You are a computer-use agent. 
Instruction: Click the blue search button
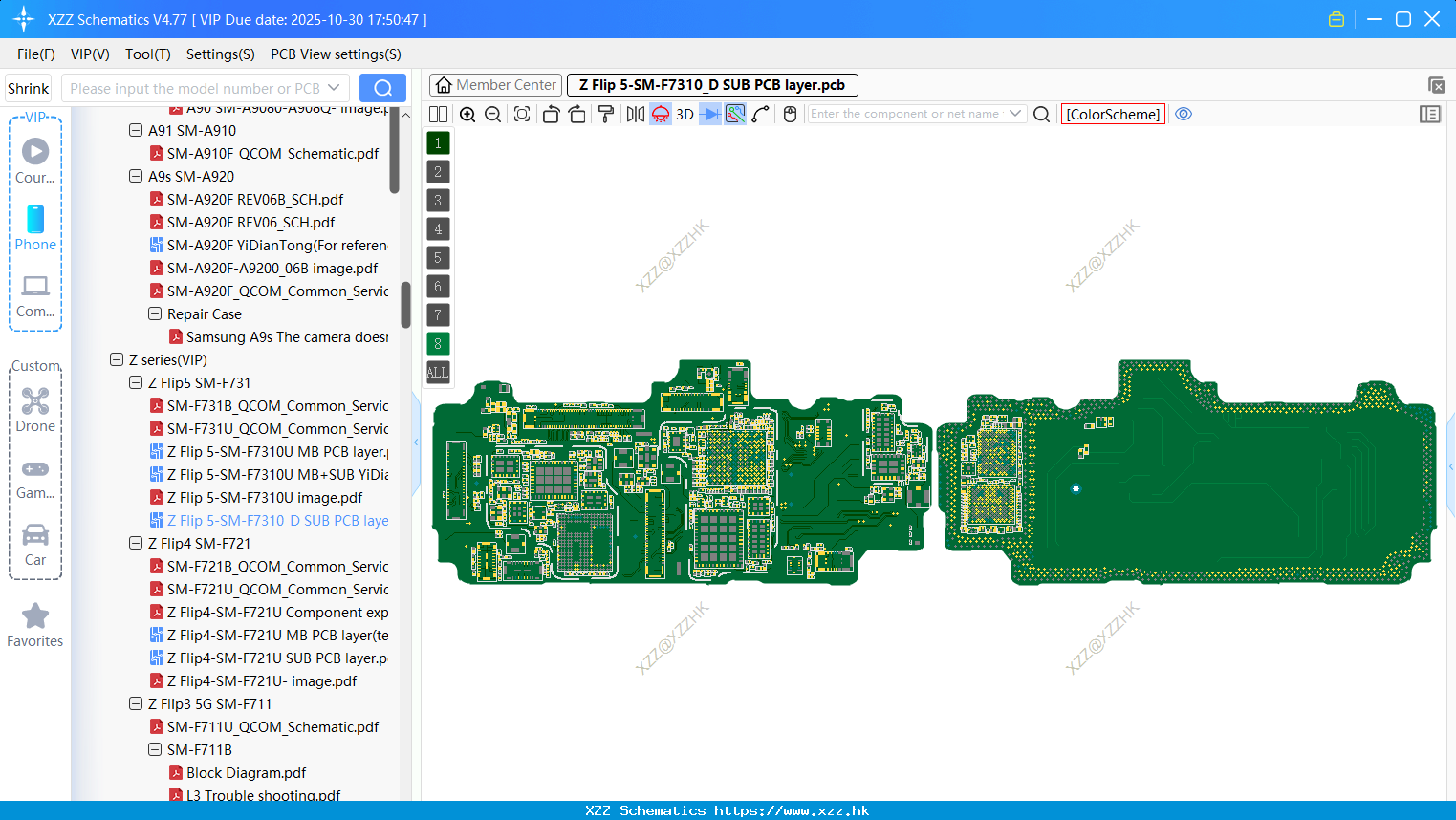382,88
